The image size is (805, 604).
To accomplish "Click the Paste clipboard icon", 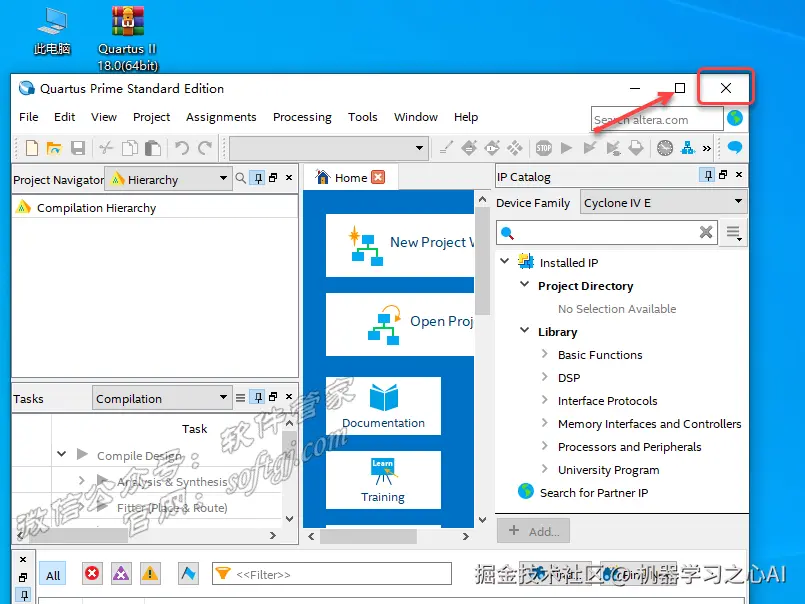I will (152, 148).
